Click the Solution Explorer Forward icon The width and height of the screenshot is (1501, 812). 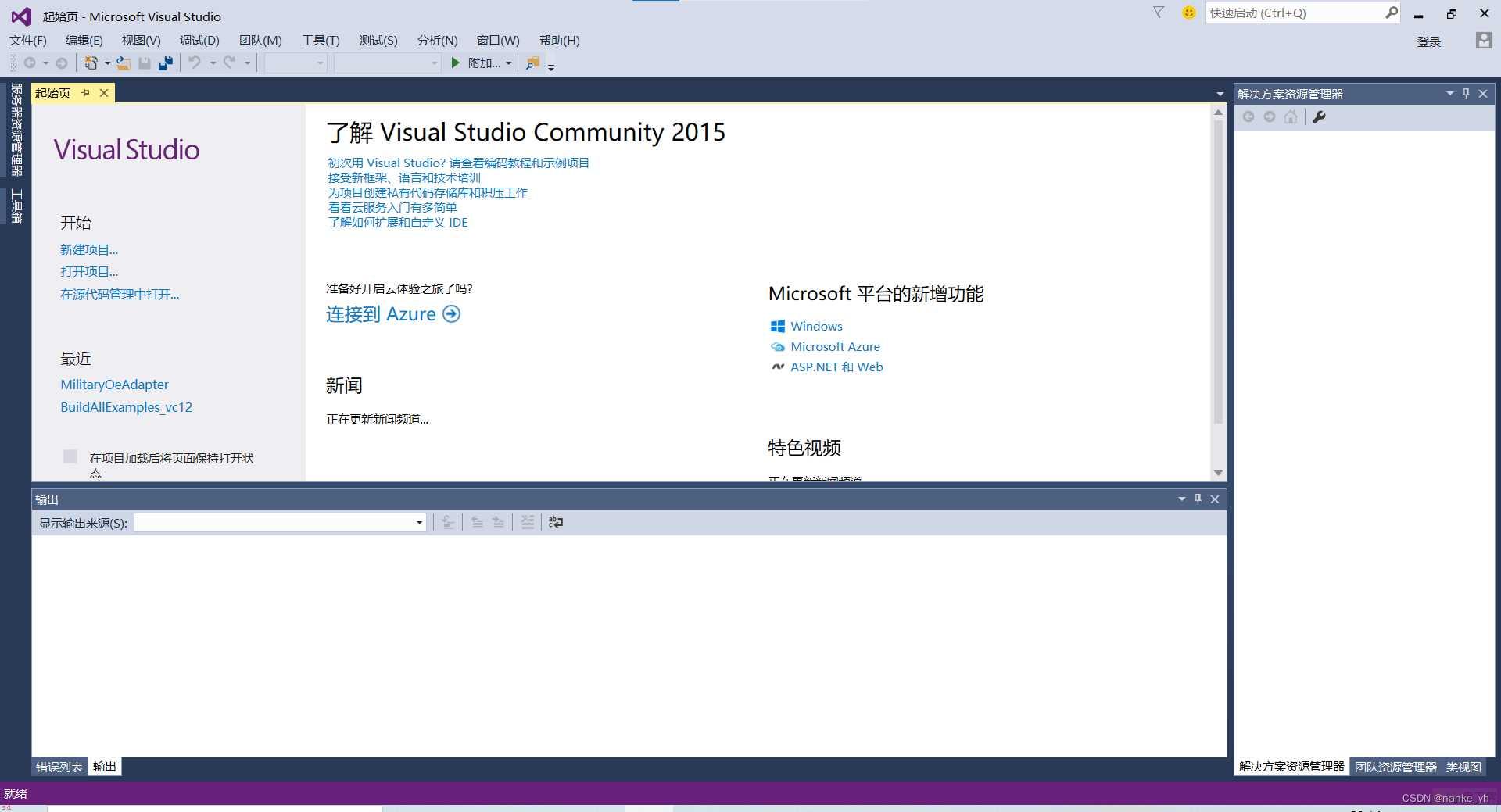click(1270, 116)
